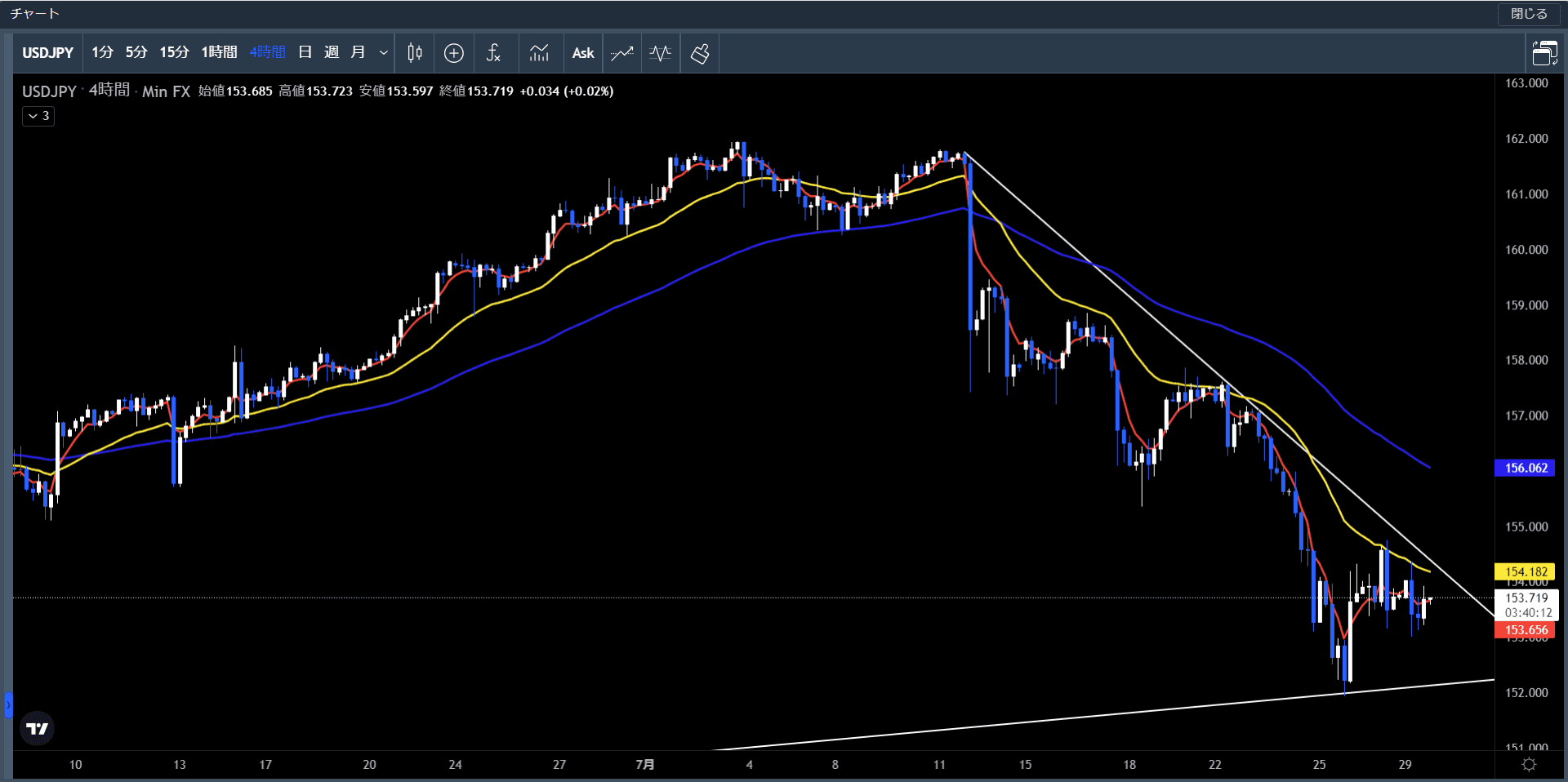The width and height of the screenshot is (1568, 782).
Task: Open the timeframe dropdown chevron
Action: [383, 53]
